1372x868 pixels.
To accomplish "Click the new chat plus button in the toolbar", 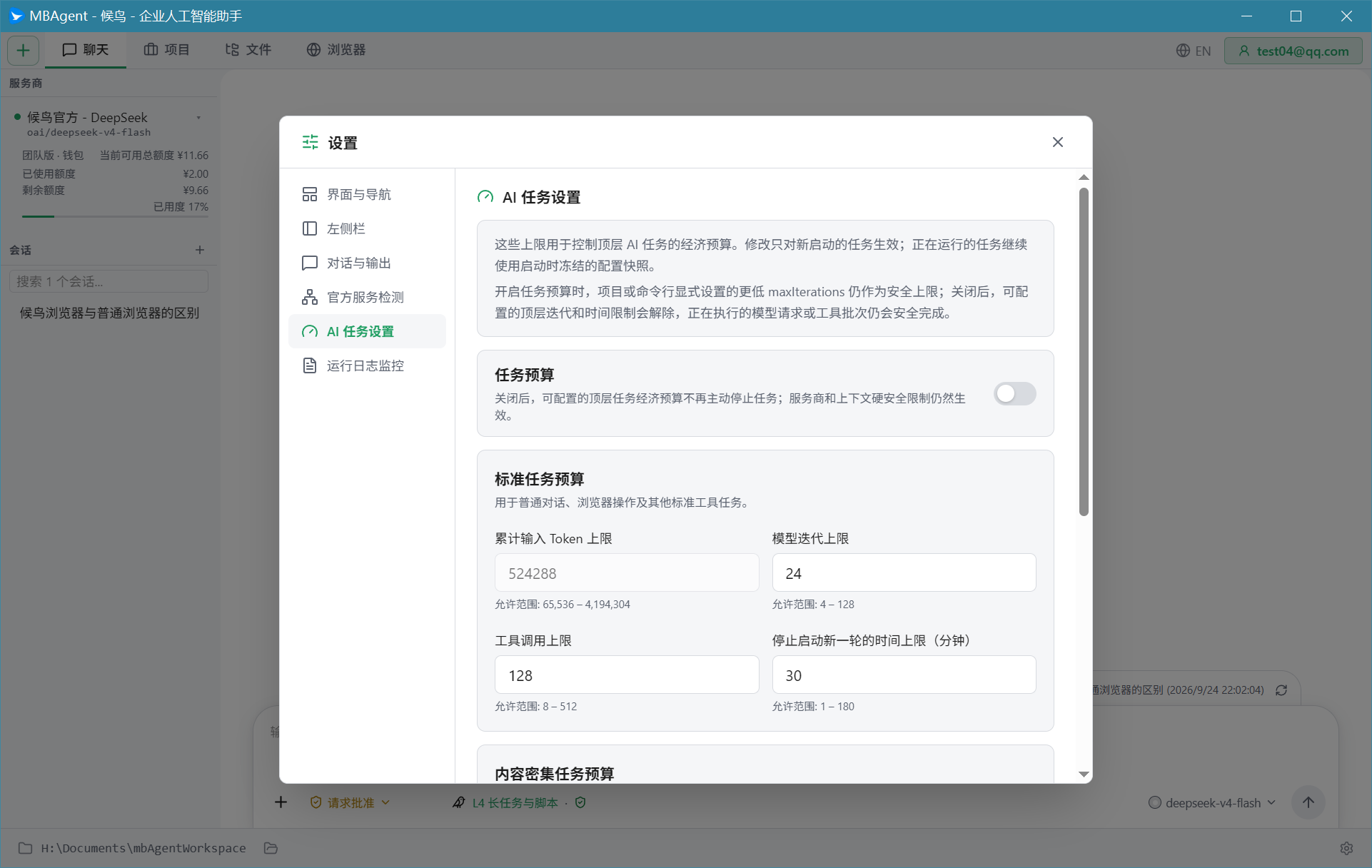I will (x=23, y=50).
